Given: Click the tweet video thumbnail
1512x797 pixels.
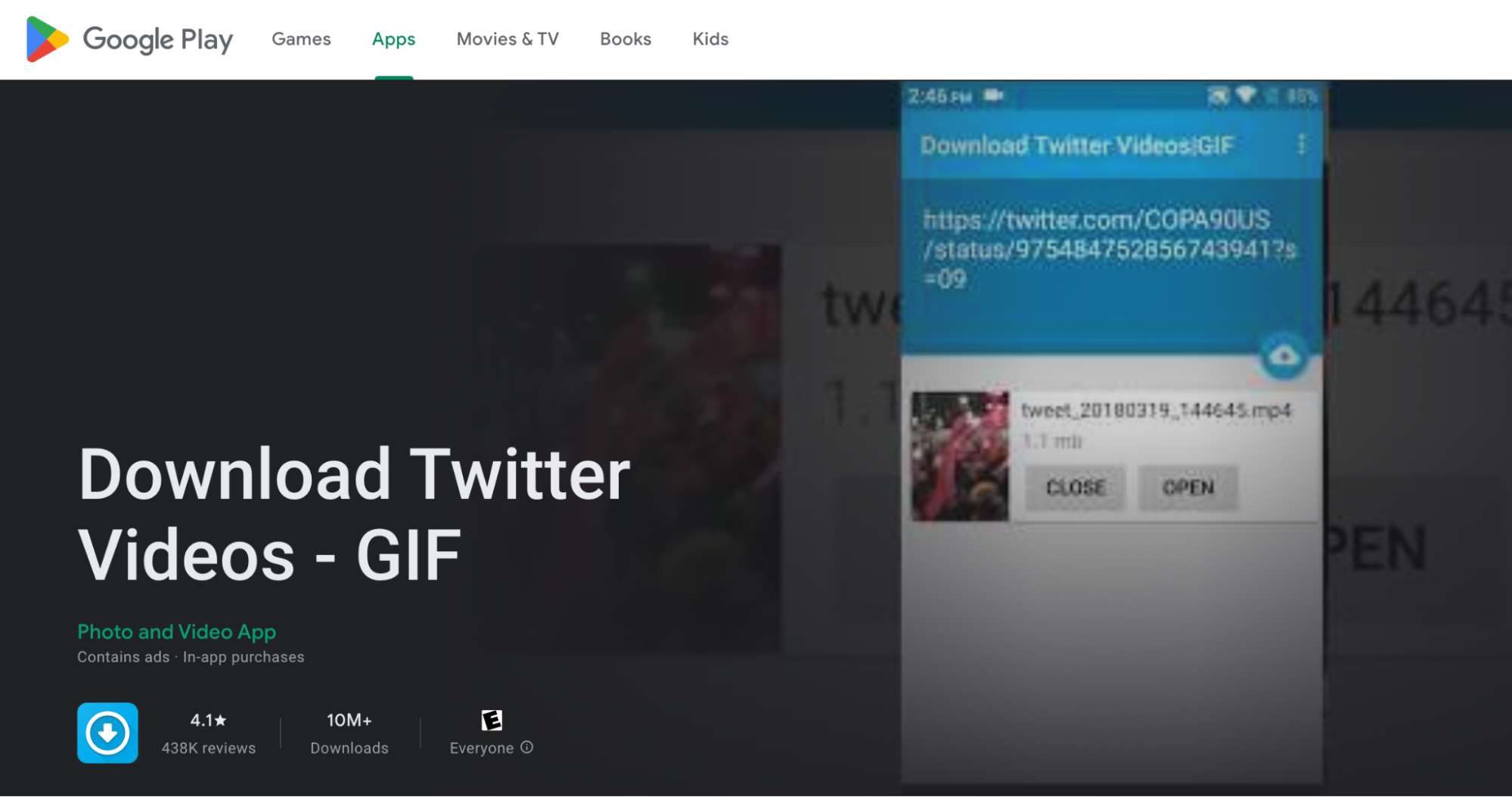Looking at the screenshot, I should 960,456.
